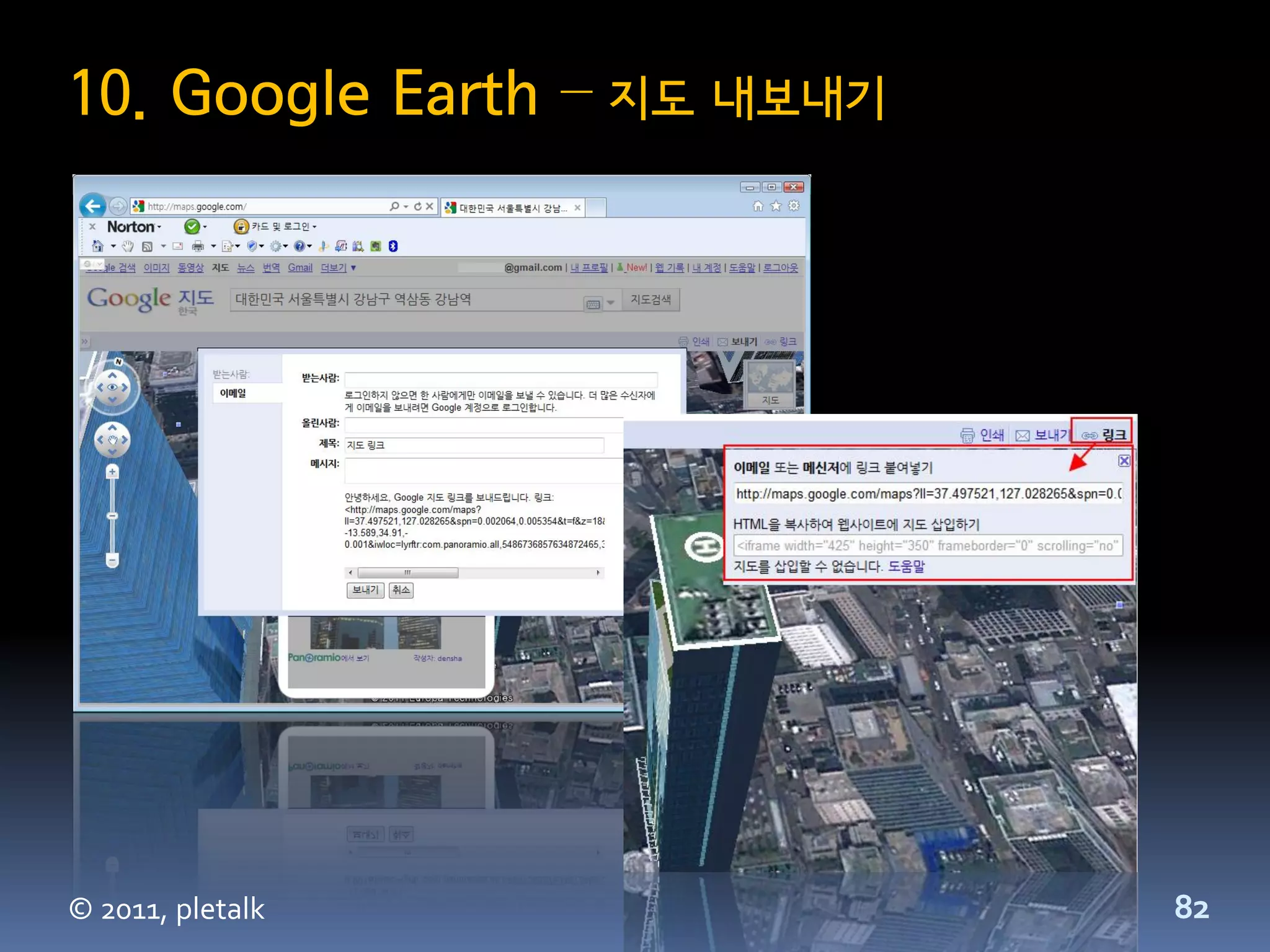Expand the home icon dropdown arrow
Image resolution: width=1270 pixels, height=952 pixels.
(x=113, y=246)
